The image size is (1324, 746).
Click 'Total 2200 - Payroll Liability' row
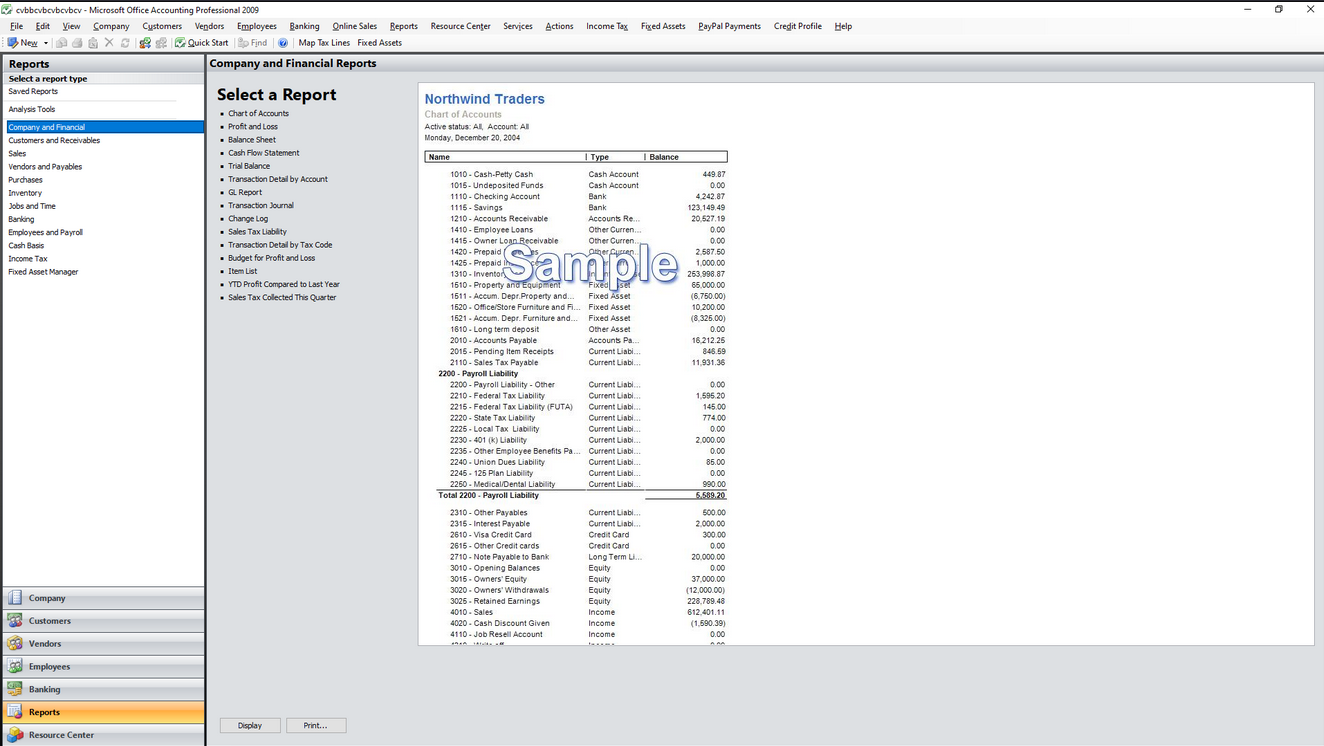click(x=582, y=495)
